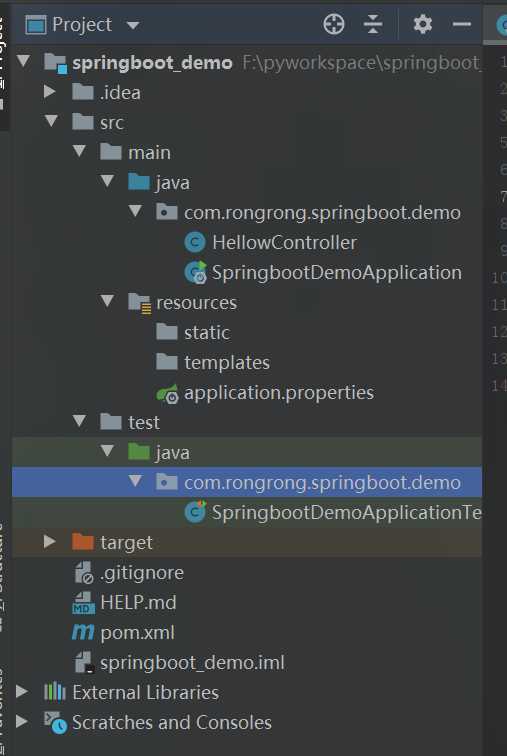Viewport: 507px width, 756px height.
Task: Select the External Libraries label
Action: click(146, 693)
